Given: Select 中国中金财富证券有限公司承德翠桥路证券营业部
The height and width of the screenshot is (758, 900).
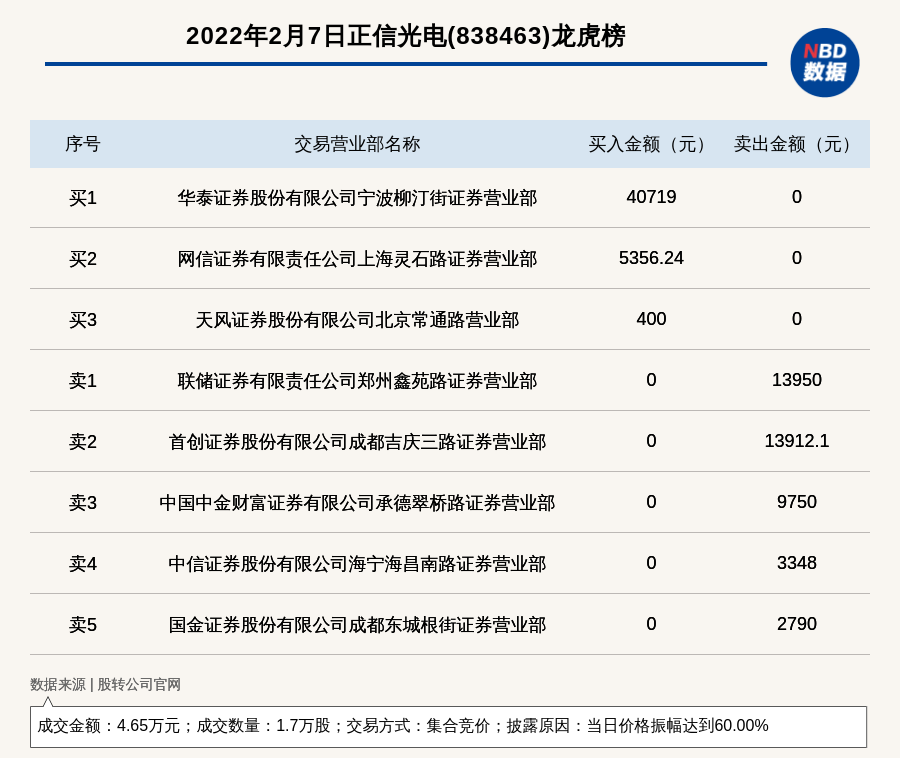Looking at the screenshot, I should 357,503.
